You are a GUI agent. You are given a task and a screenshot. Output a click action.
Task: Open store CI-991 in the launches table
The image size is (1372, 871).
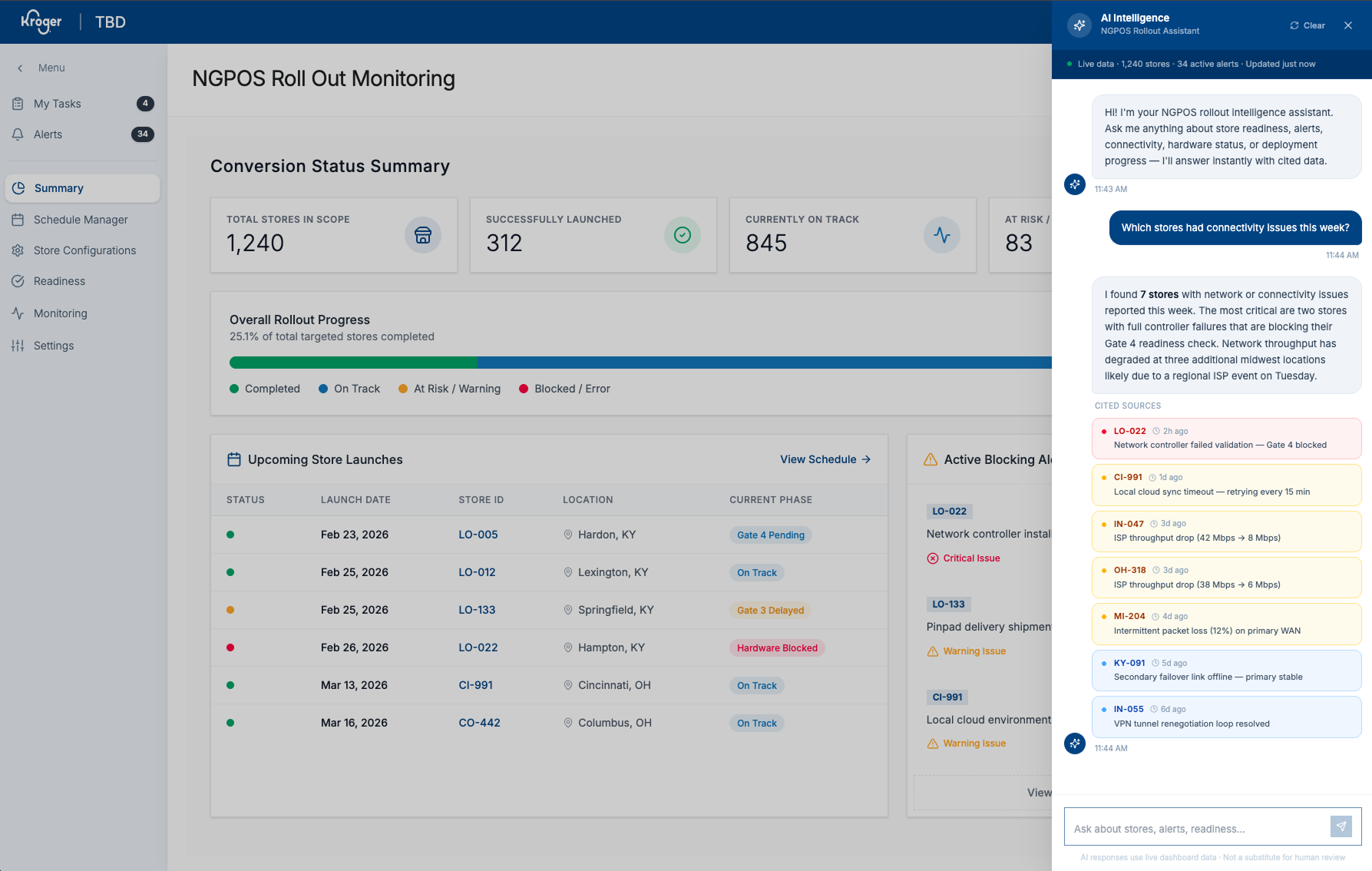pos(476,685)
